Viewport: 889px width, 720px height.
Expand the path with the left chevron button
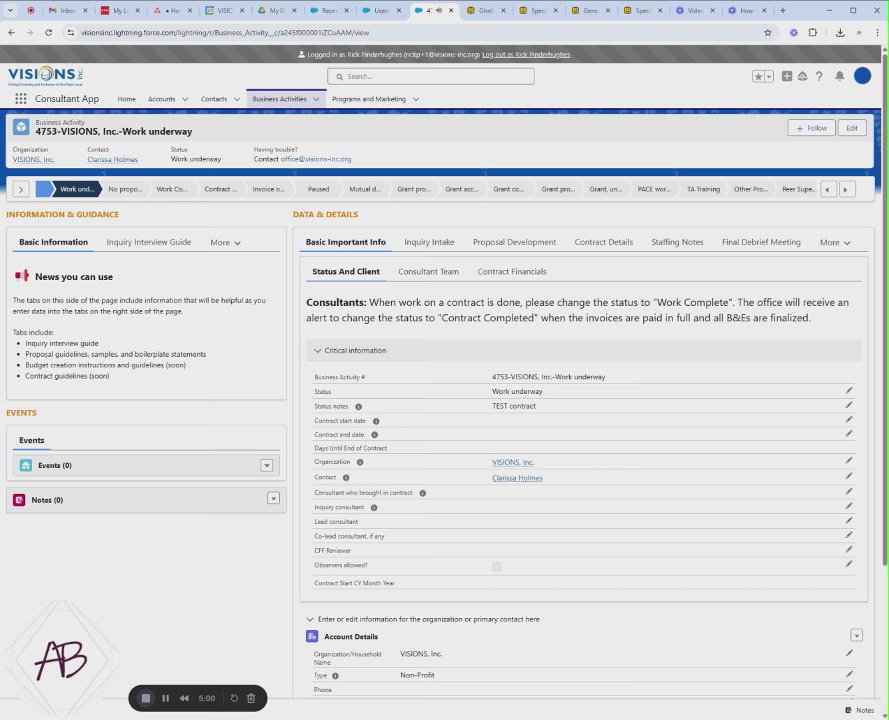pos(21,189)
